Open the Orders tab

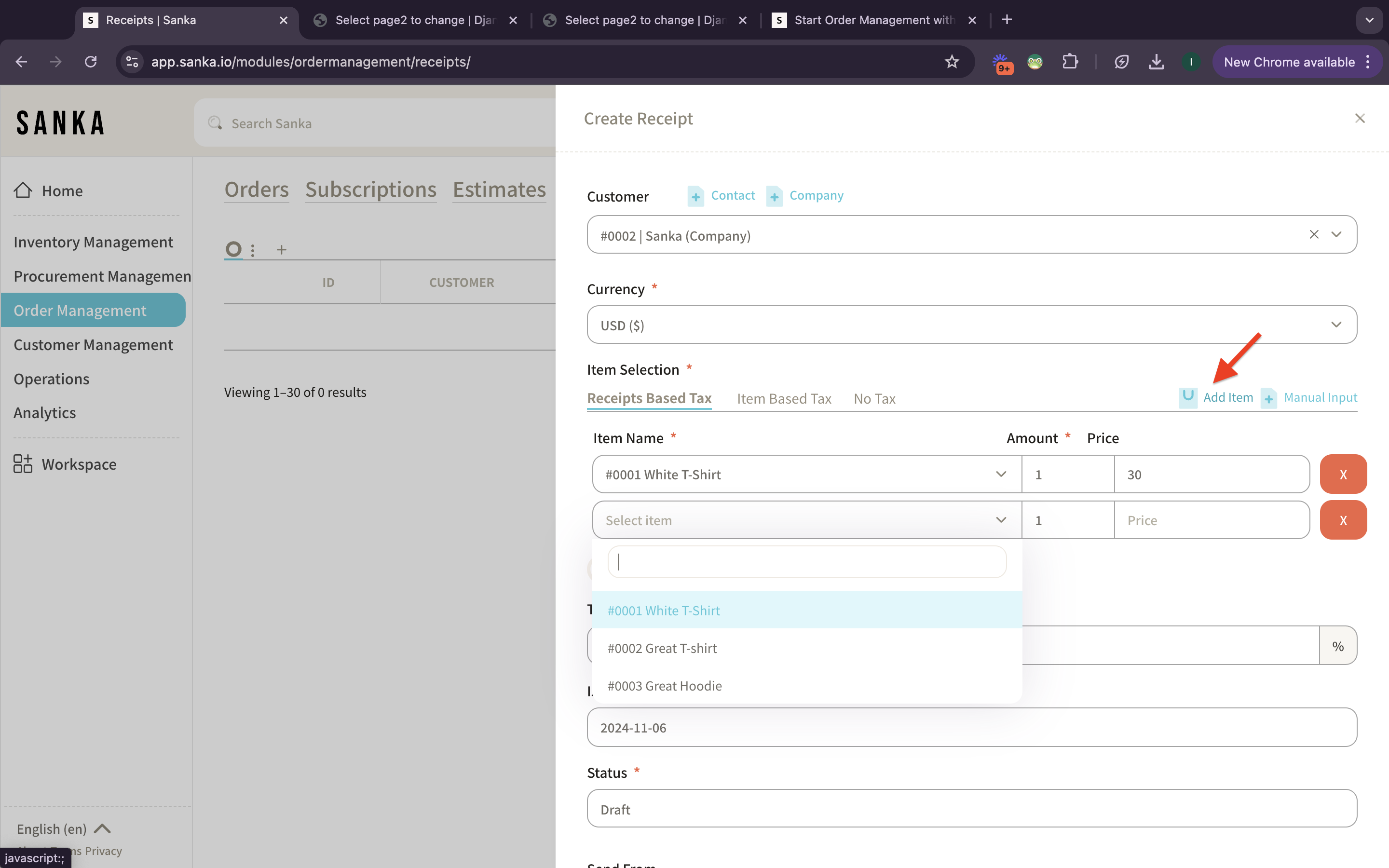[257, 190]
